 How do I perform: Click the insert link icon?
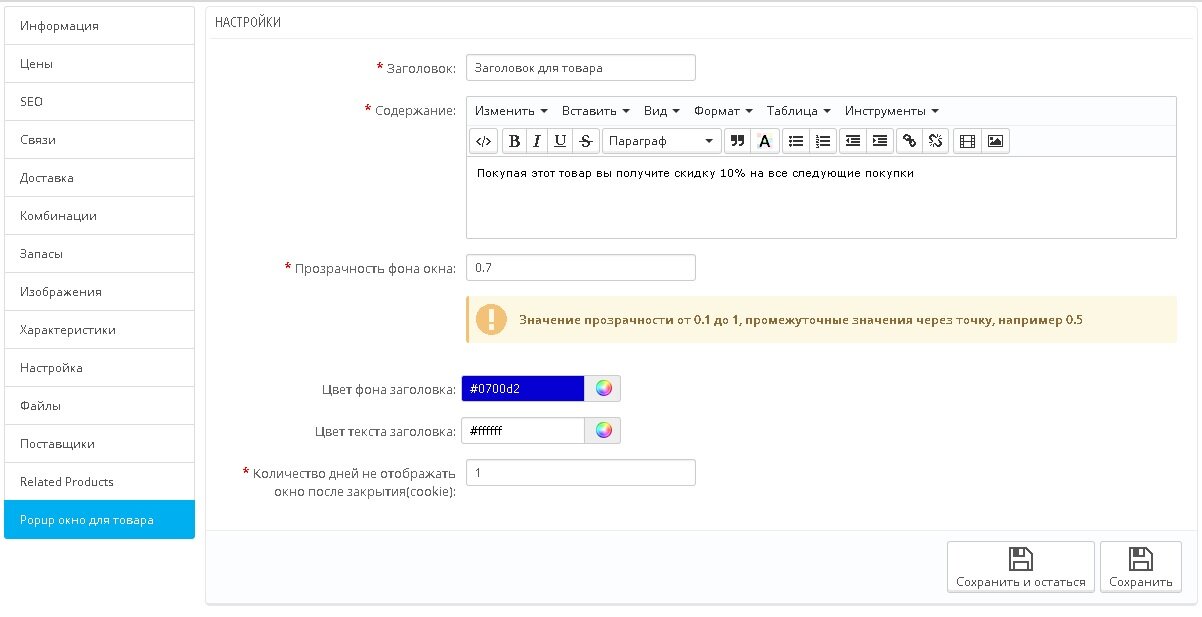(x=909, y=141)
